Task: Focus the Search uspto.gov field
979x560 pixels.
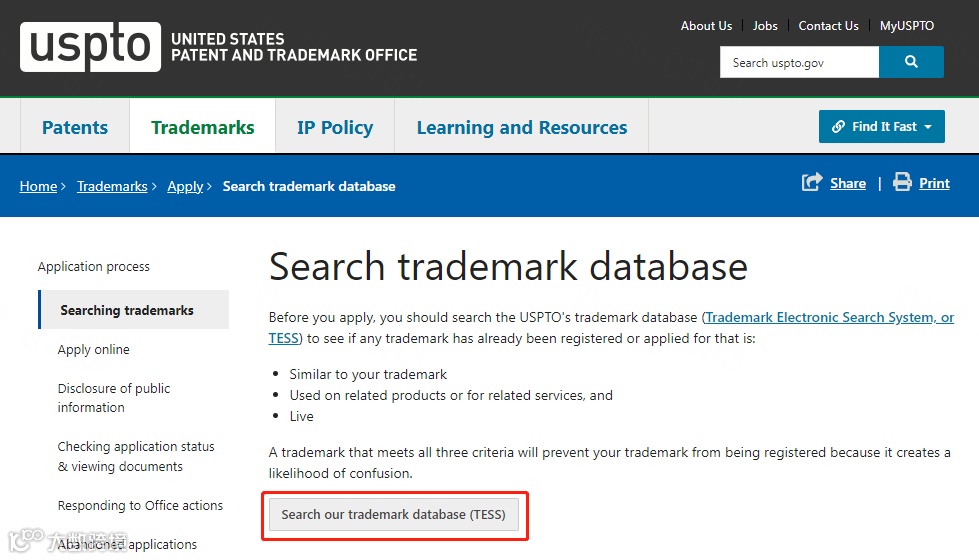Action: [799, 62]
